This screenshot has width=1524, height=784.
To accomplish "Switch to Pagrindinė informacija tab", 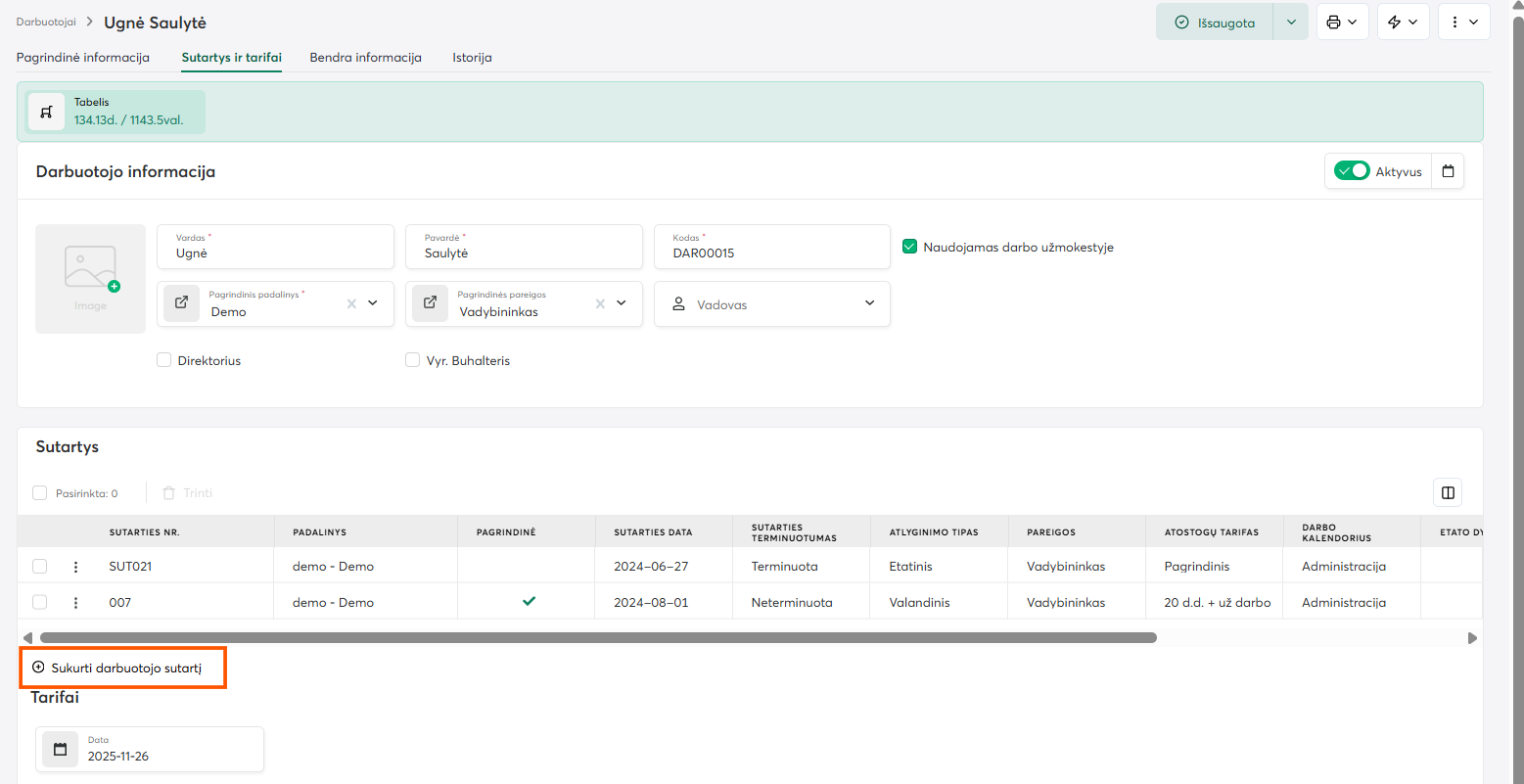I will (x=83, y=58).
